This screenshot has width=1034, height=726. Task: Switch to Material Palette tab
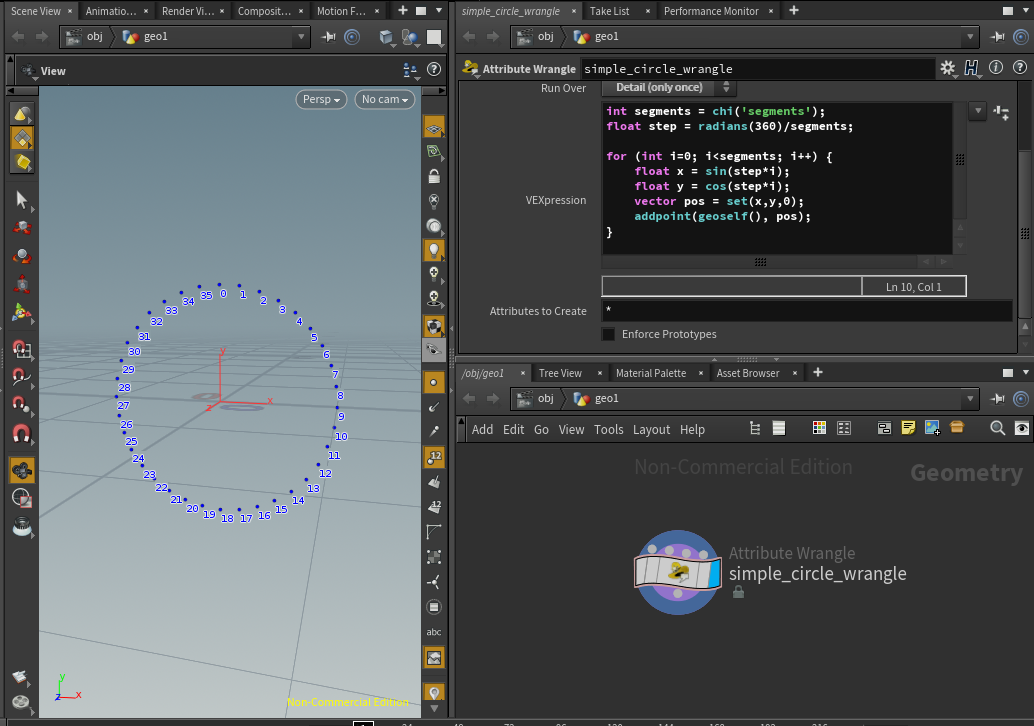click(651, 373)
